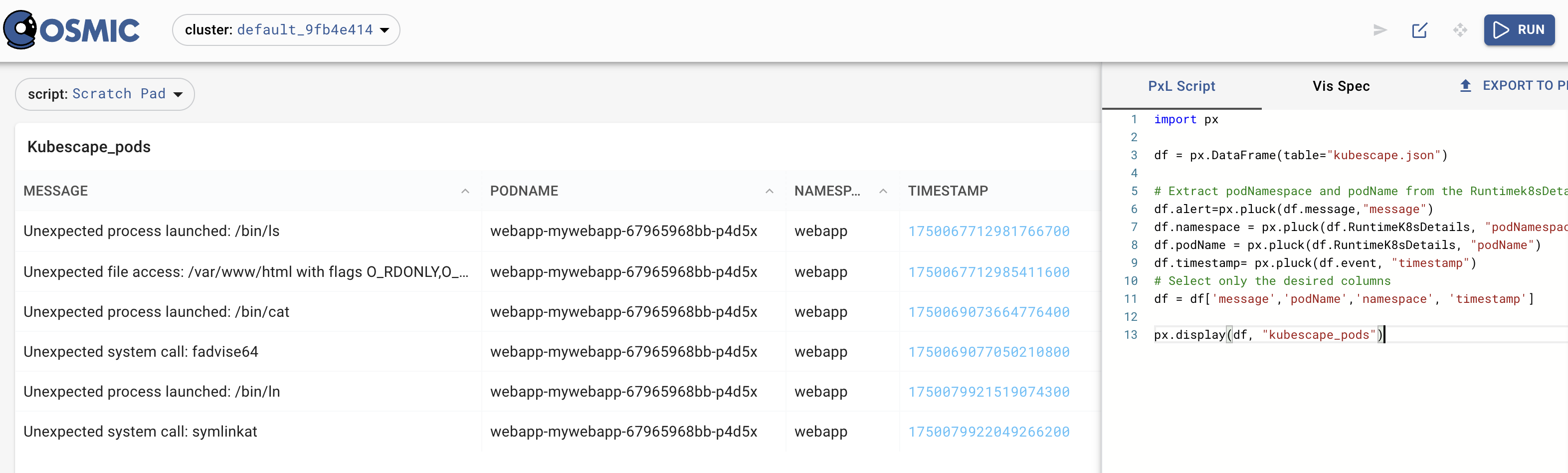
Task: Click pod name in the fadvise64 row
Action: click(623, 352)
